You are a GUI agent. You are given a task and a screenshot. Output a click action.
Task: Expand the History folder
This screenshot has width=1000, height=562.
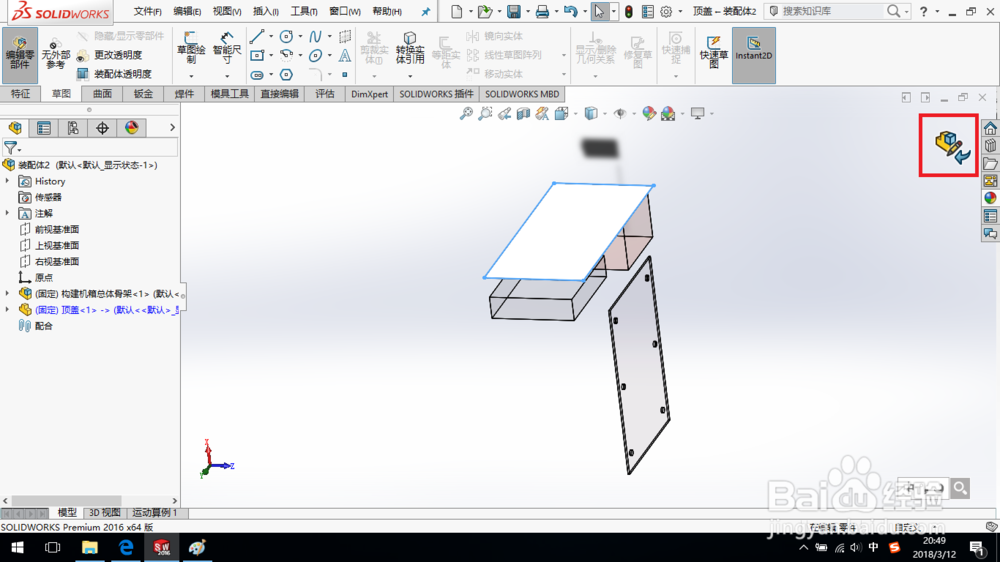8,181
